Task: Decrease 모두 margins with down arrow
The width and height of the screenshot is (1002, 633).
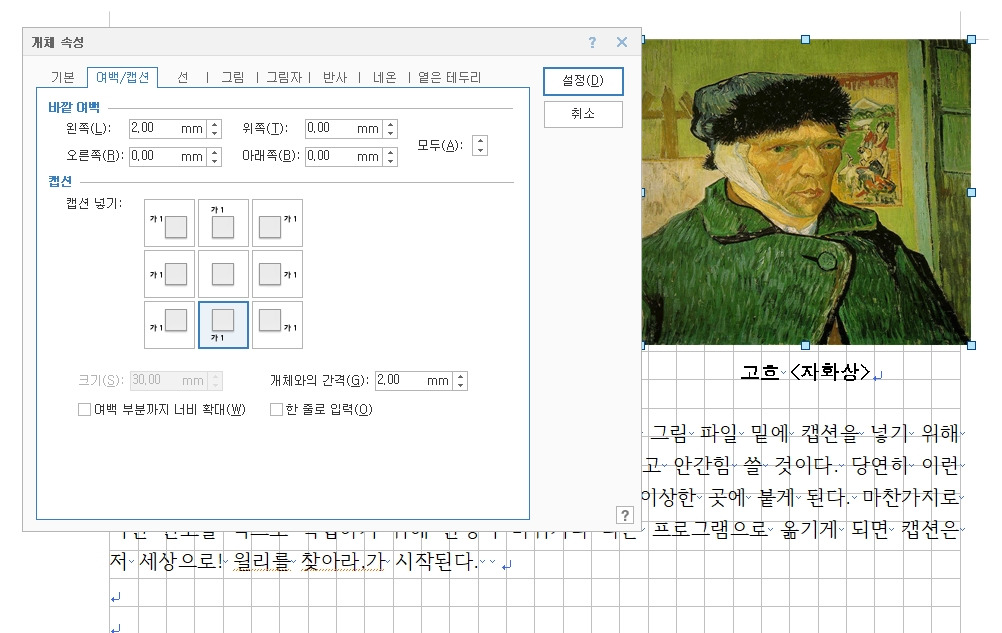Action: click(481, 151)
